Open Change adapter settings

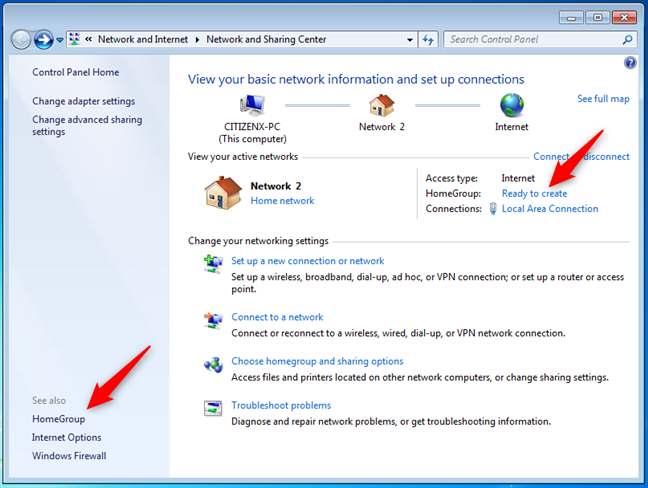83,101
